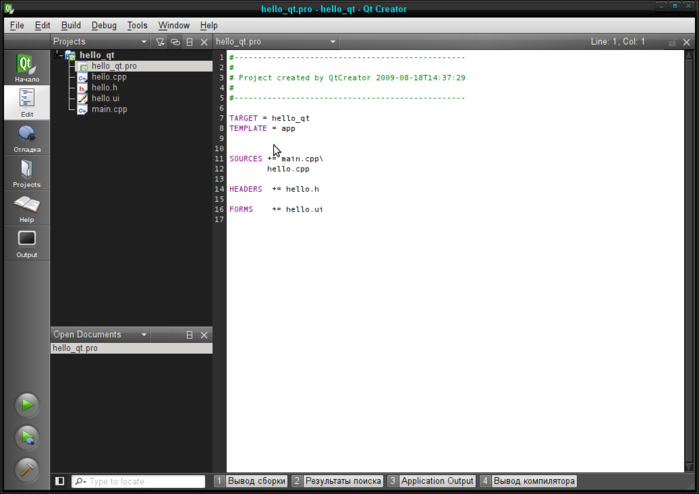Click the SOURCES keyword in the editor
This screenshot has width=699, height=494.
click(x=246, y=159)
